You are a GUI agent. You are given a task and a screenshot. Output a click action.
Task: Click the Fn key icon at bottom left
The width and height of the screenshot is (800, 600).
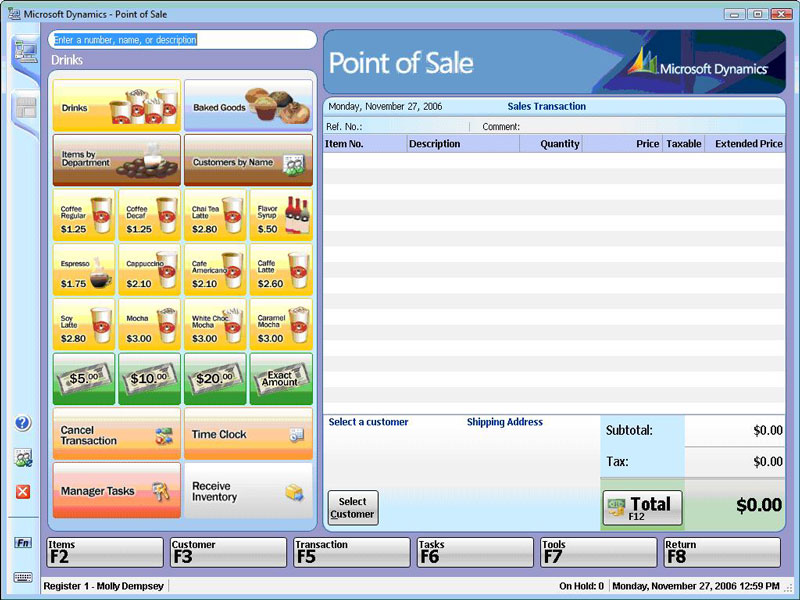pos(22,544)
